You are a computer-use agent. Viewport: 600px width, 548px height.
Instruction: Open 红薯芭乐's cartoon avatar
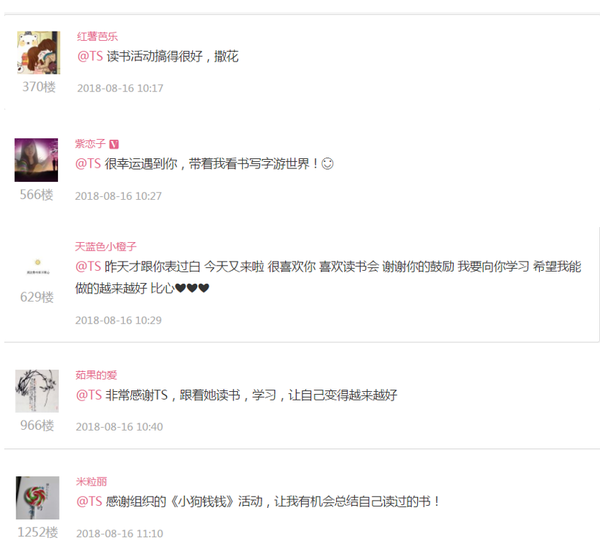pos(39,52)
